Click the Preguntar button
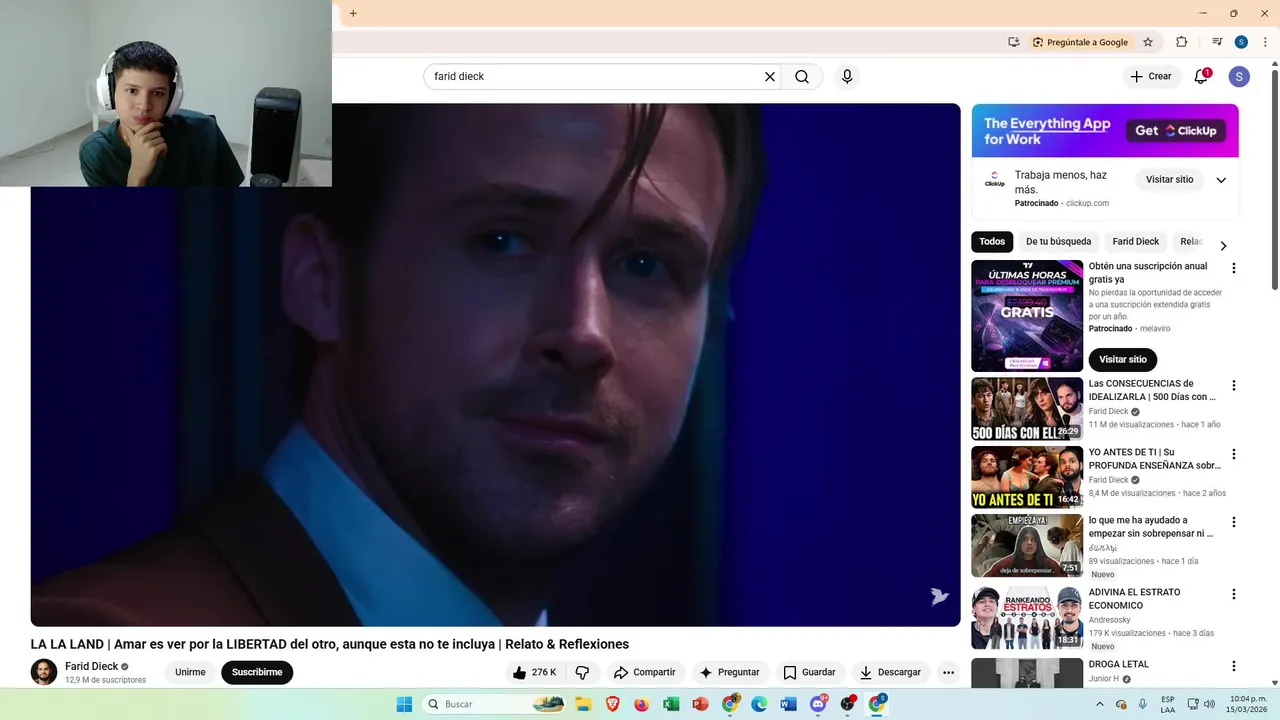Screen dimensions: 1280x720 (730, 673)
